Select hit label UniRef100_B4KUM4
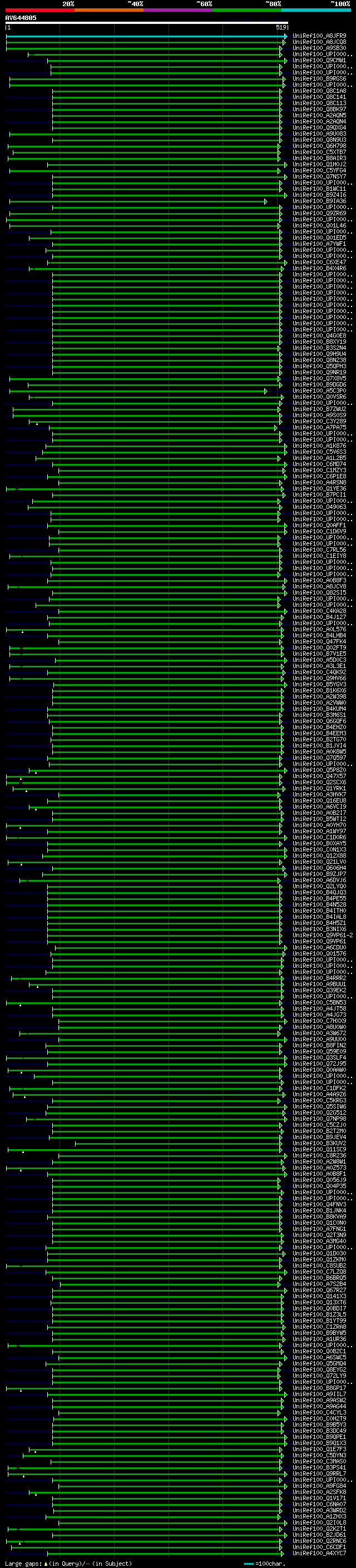Viewport: 356px width, 1568px height. [319, 709]
